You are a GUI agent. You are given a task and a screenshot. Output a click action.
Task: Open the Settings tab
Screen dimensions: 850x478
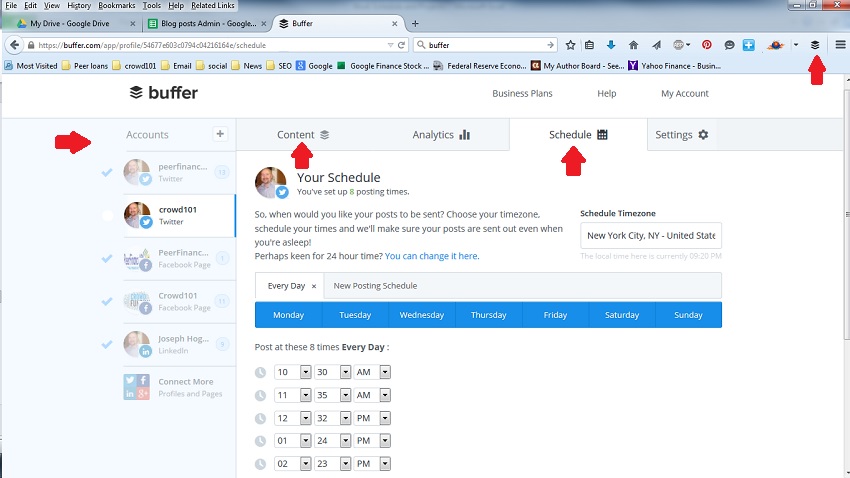[681, 134]
